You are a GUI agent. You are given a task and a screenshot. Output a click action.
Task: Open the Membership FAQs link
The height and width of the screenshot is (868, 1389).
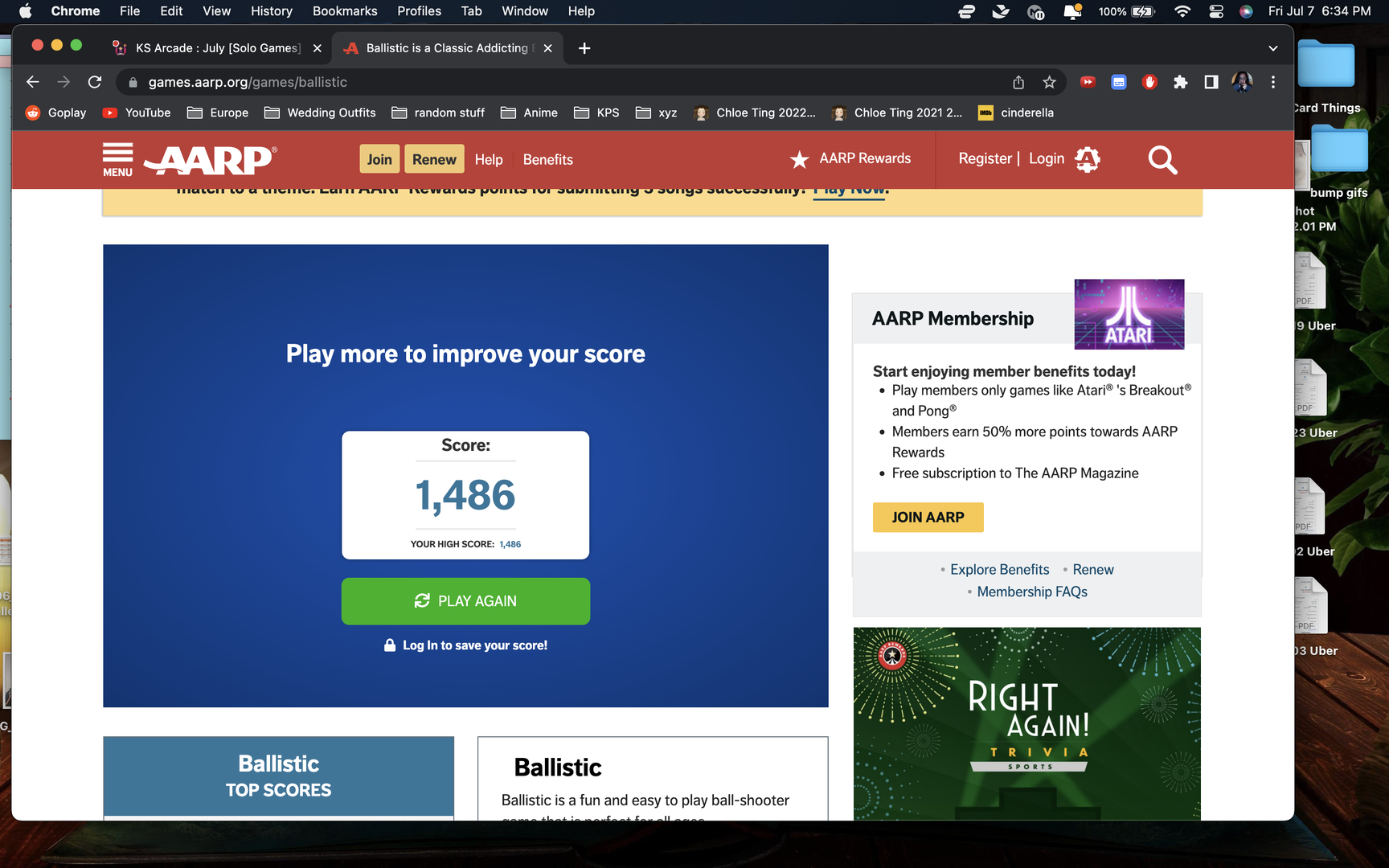click(x=1032, y=592)
